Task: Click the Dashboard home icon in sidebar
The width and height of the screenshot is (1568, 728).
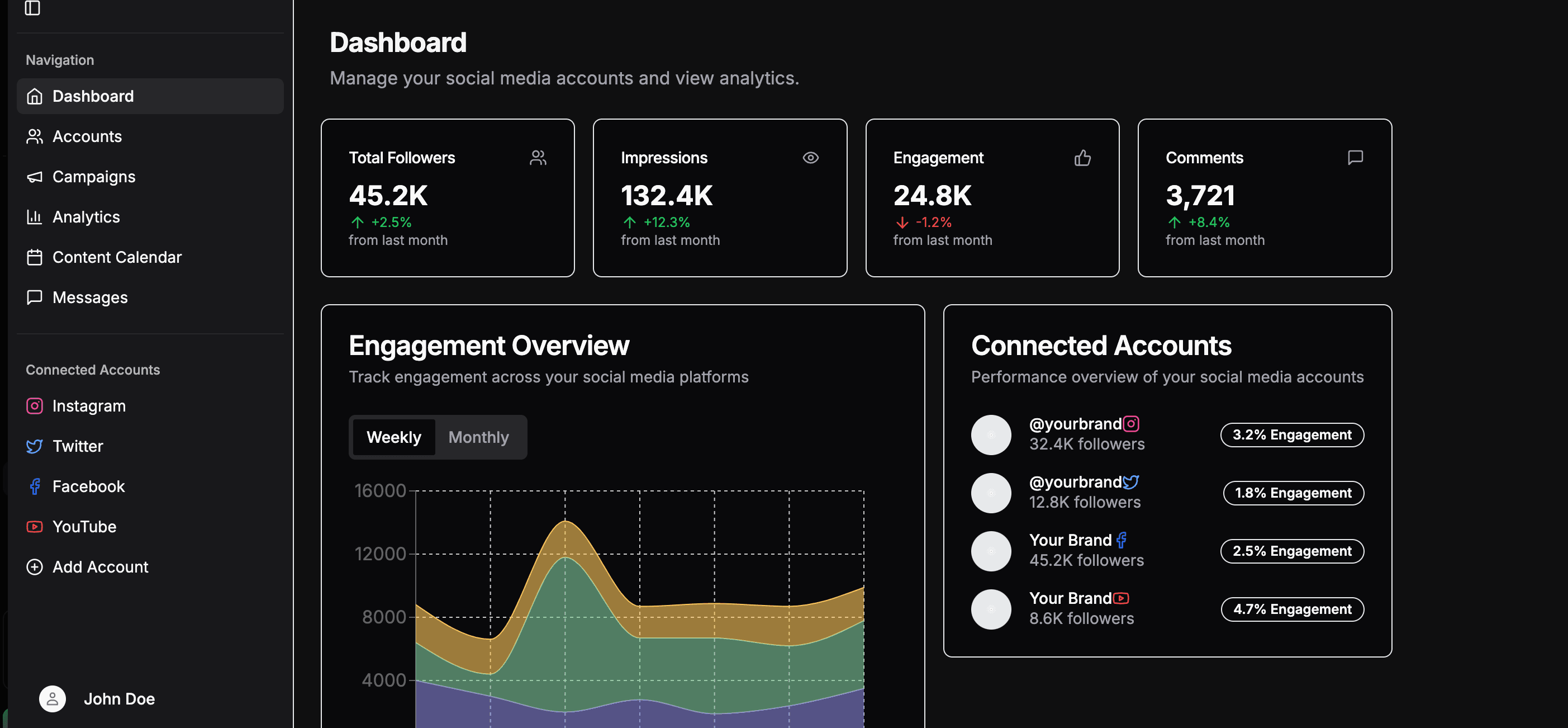Action: [x=35, y=96]
